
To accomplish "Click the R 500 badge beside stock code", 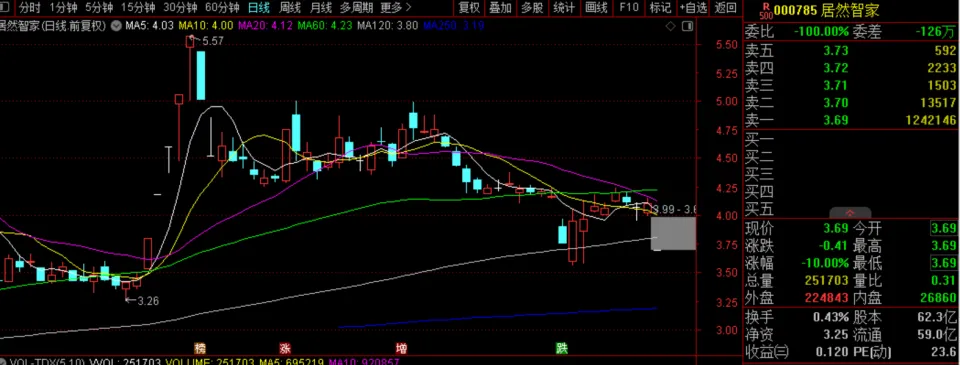I will 765,10.
